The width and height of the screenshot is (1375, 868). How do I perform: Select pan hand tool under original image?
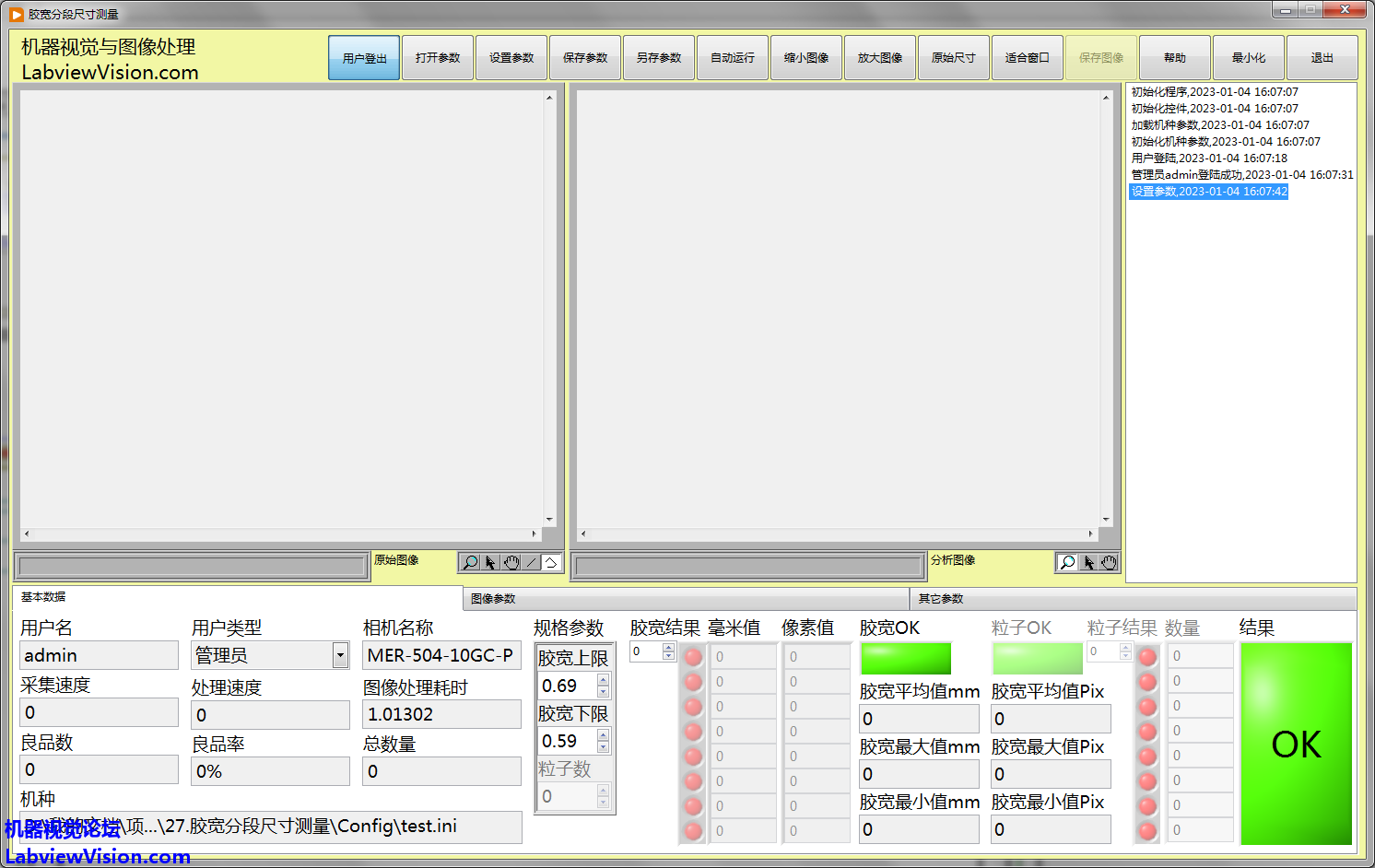click(x=511, y=562)
